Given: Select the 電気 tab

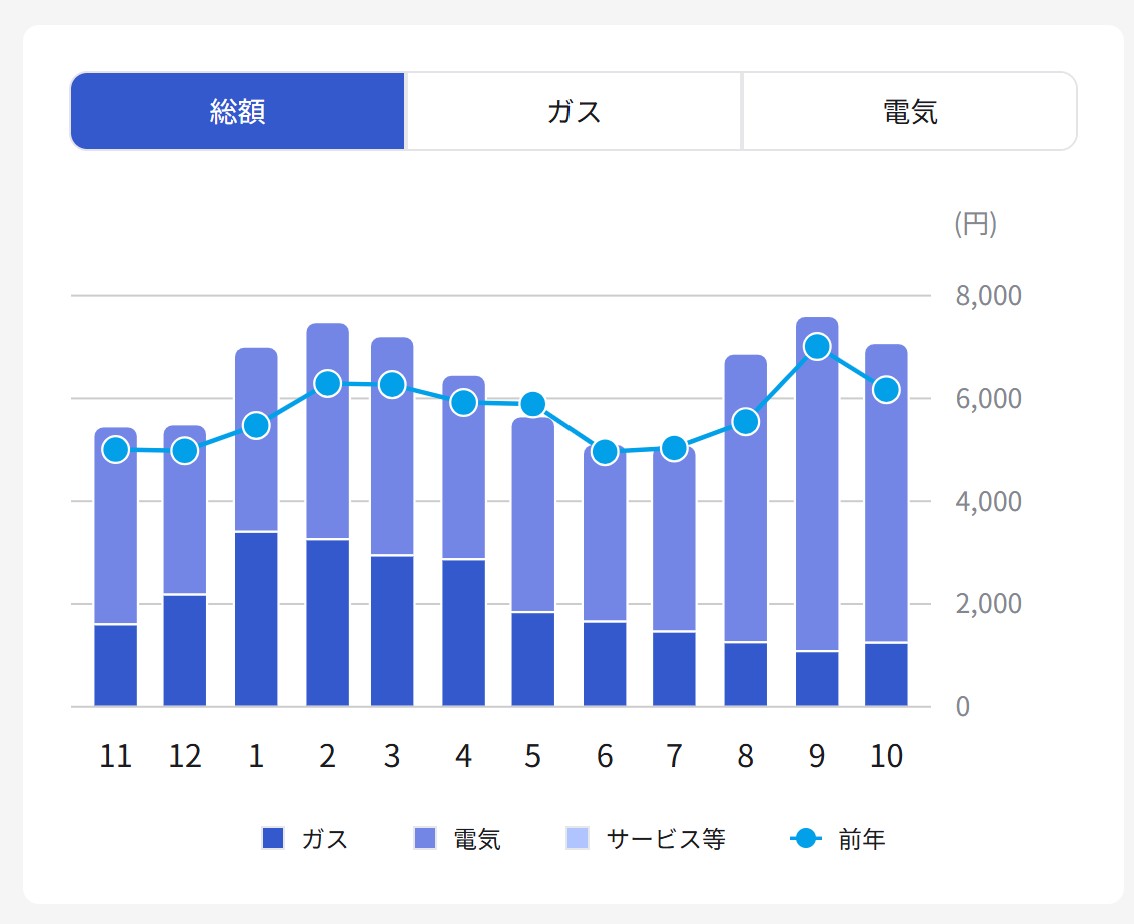Looking at the screenshot, I should [909, 111].
